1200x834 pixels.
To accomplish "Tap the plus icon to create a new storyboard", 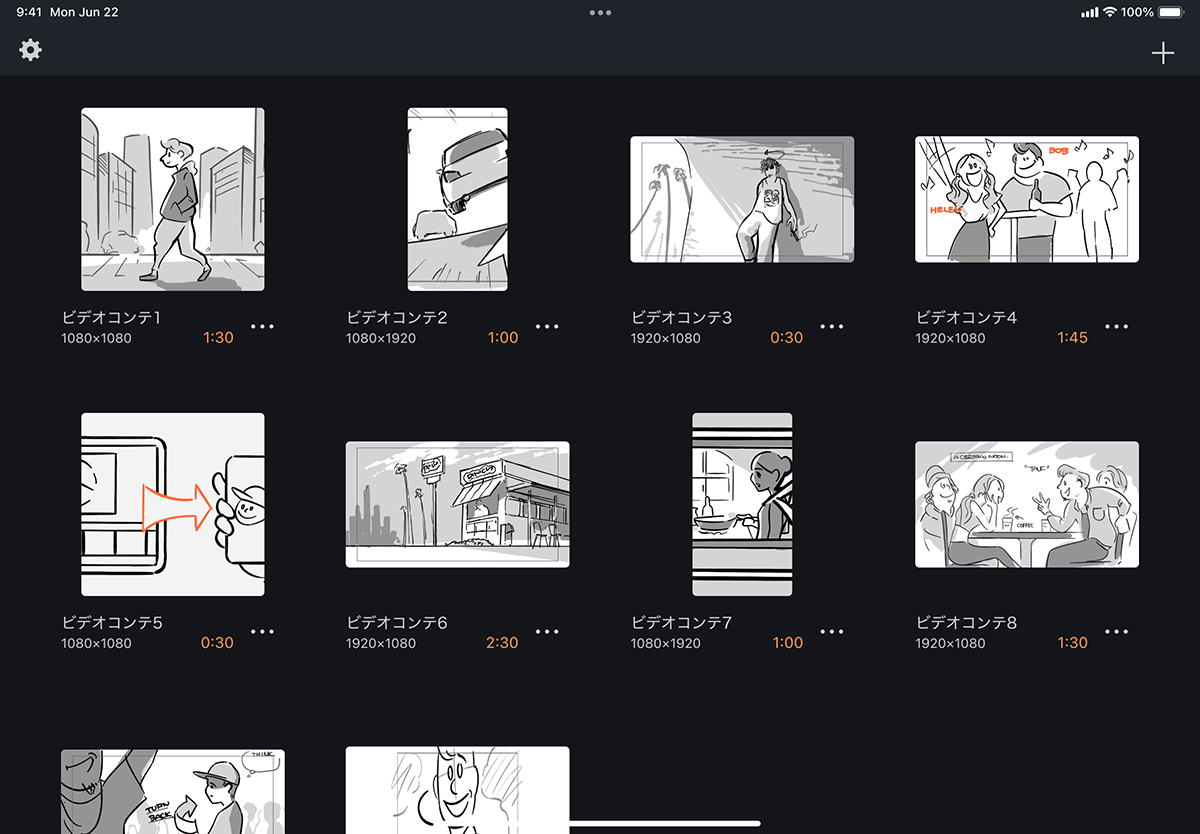I will coord(1163,52).
